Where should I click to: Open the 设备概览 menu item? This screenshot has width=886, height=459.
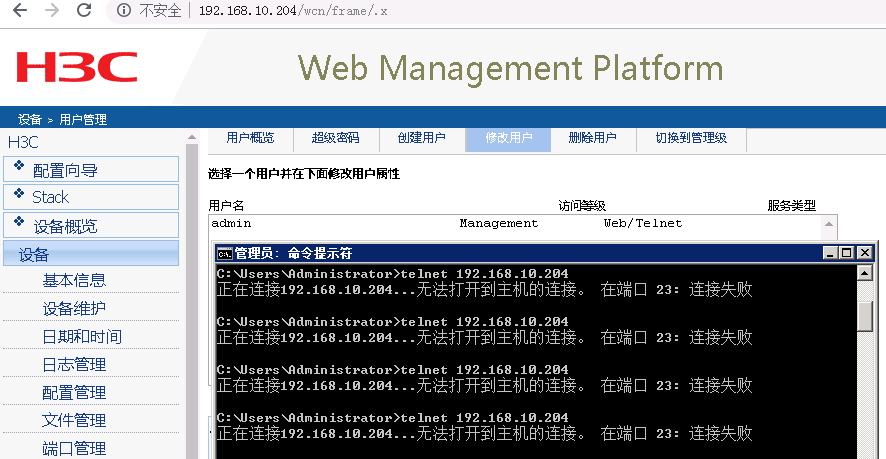point(91,226)
